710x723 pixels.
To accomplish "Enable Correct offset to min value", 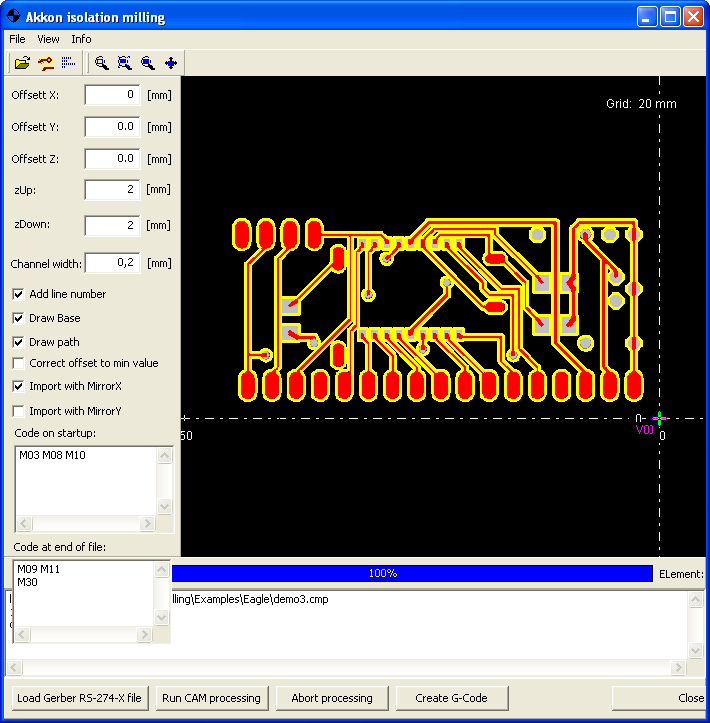I will click(19, 363).
